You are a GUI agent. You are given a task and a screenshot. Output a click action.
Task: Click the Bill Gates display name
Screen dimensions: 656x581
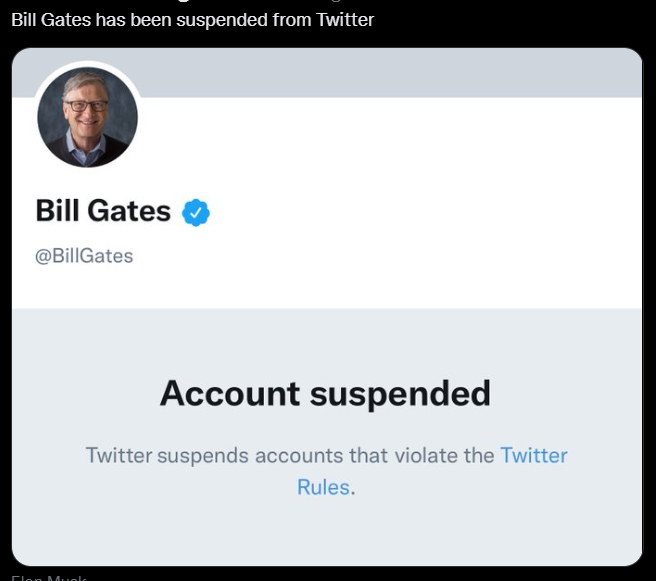(103, 210)
